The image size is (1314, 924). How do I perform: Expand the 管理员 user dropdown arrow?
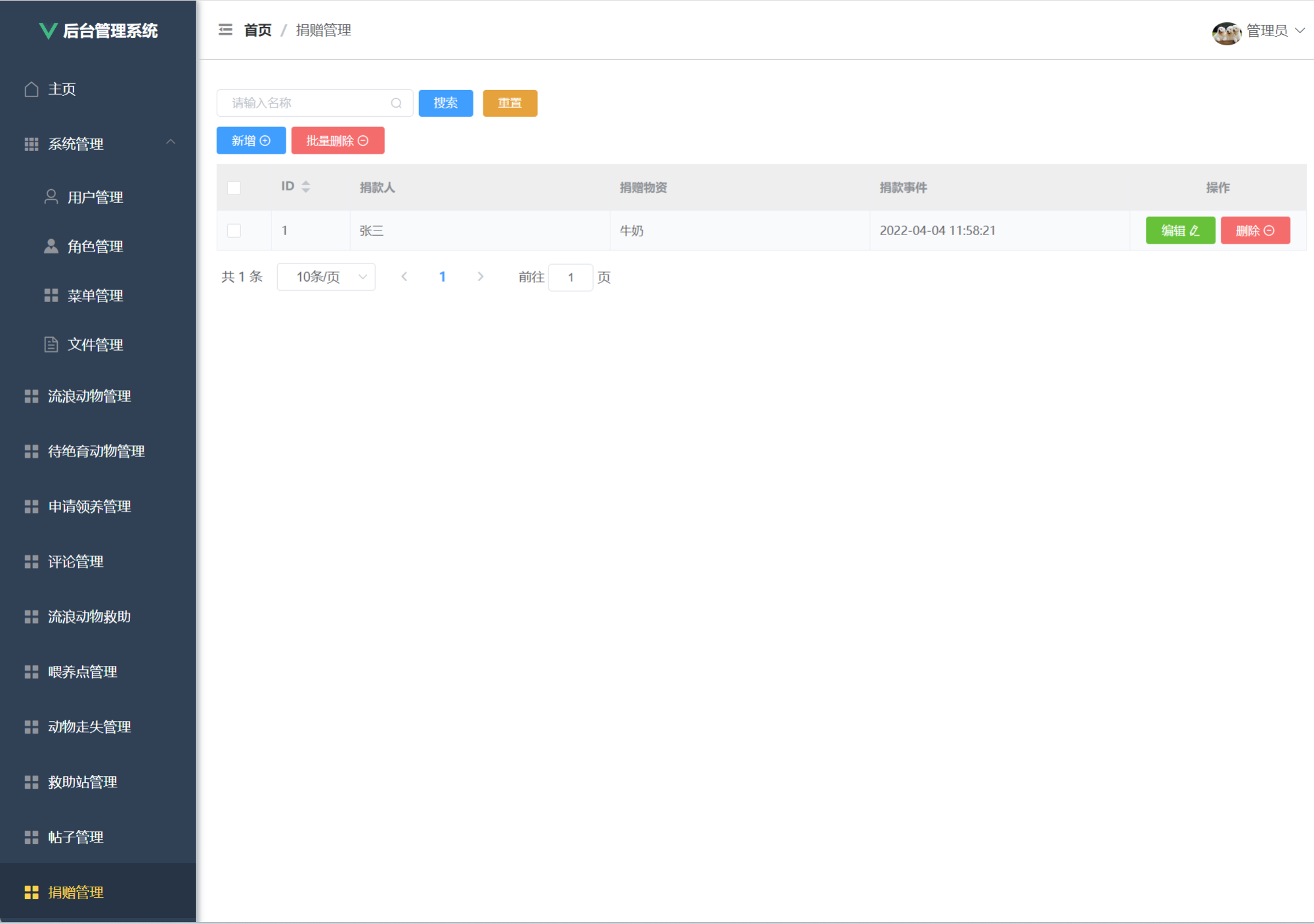pos(1300,31)
